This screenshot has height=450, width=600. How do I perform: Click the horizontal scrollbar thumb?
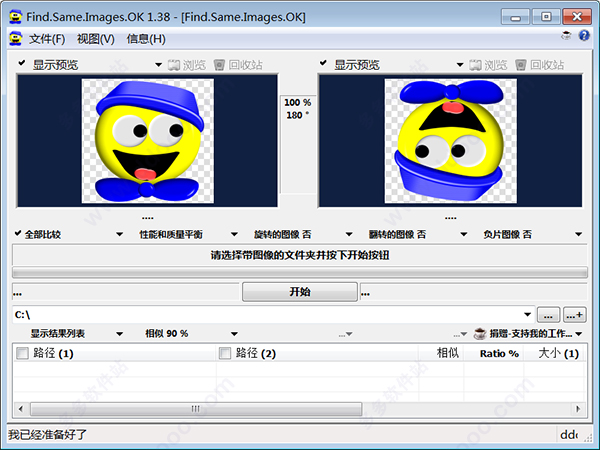(x=196, y=409)
